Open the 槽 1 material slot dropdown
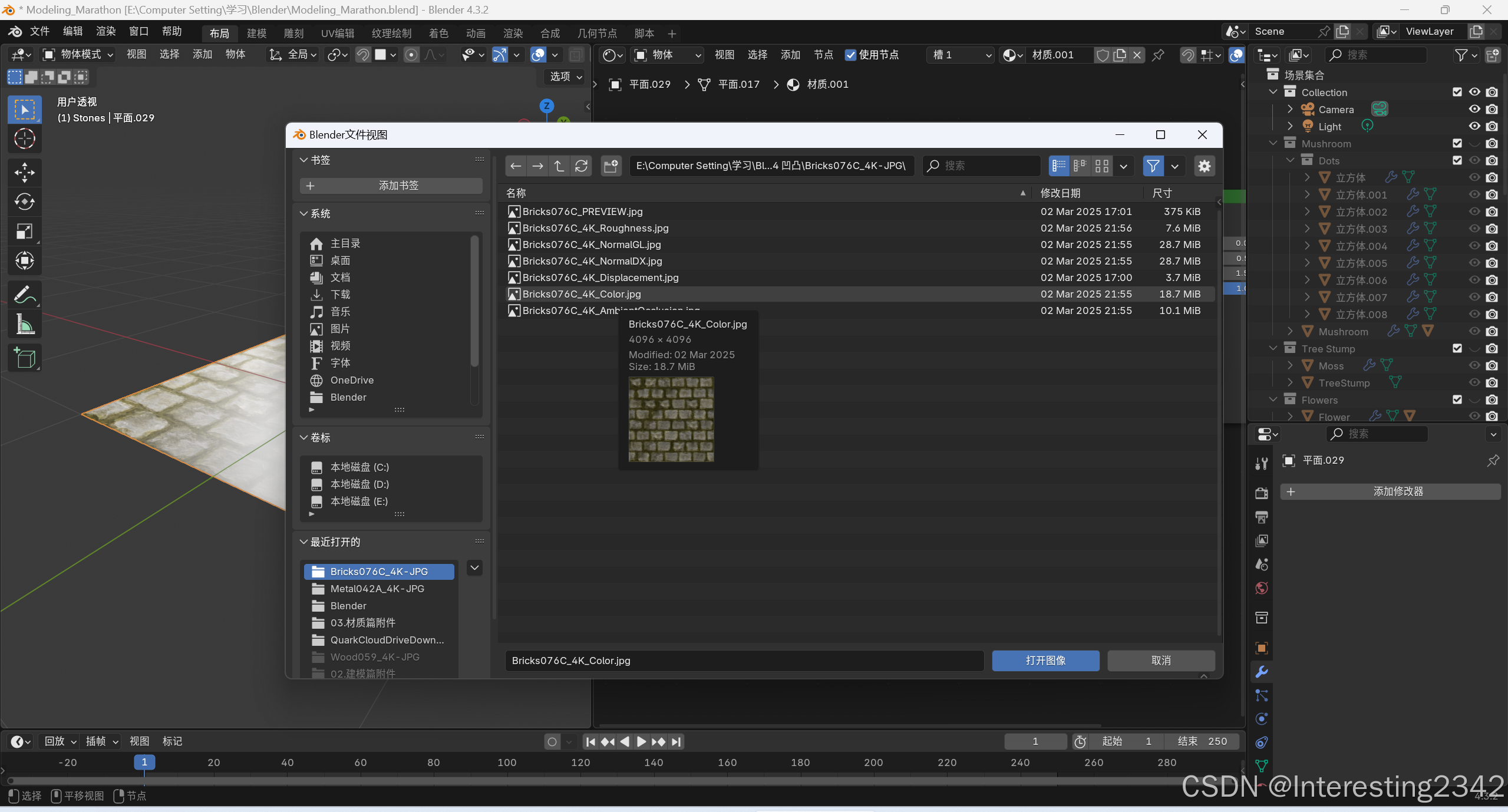 pos(961,55)
